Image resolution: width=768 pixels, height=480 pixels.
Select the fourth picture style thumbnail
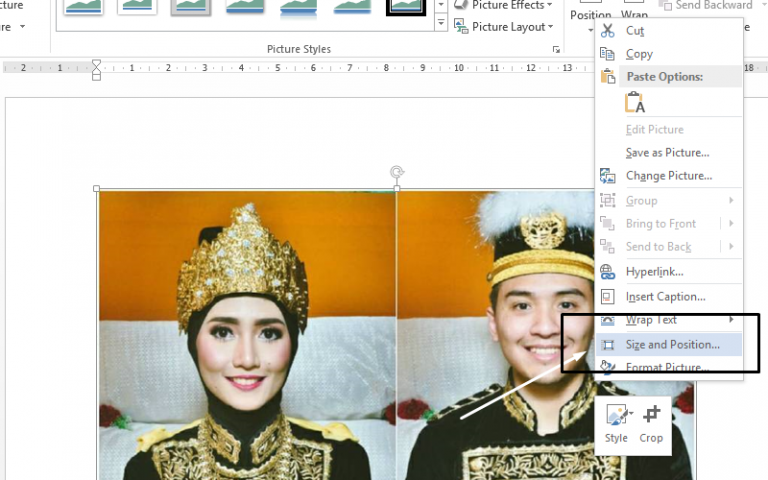(x=245, y=7)
